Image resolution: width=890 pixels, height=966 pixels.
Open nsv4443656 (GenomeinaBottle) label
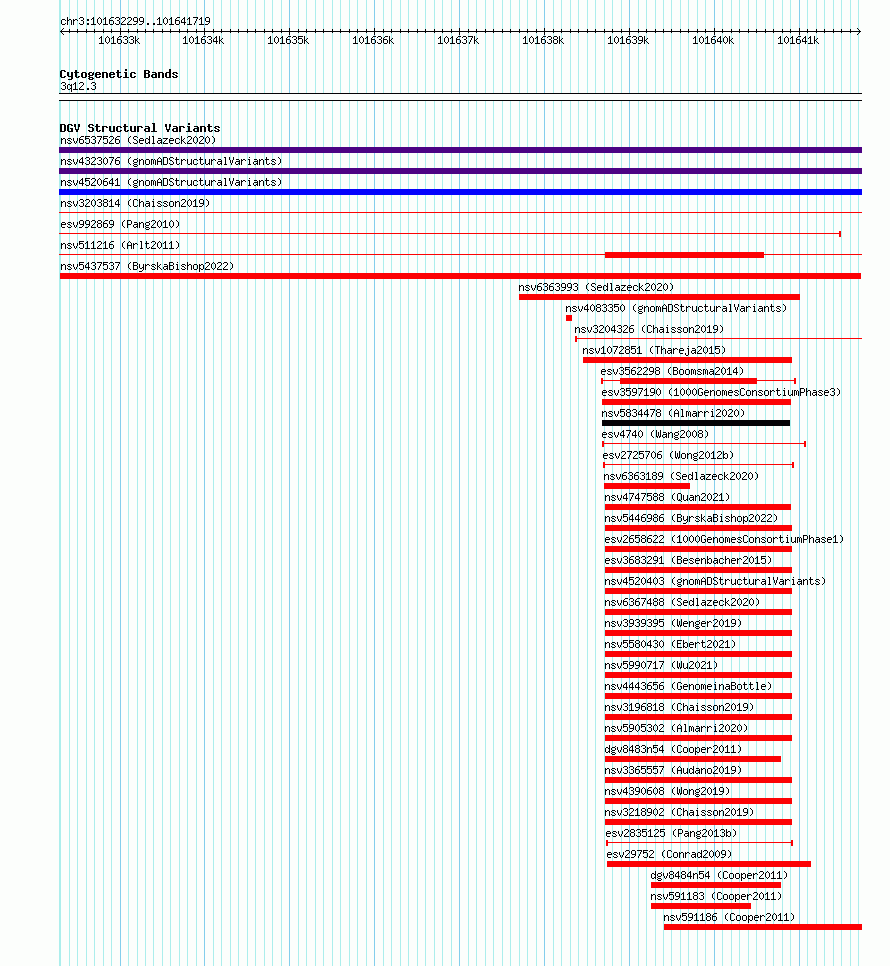[688, 685]
